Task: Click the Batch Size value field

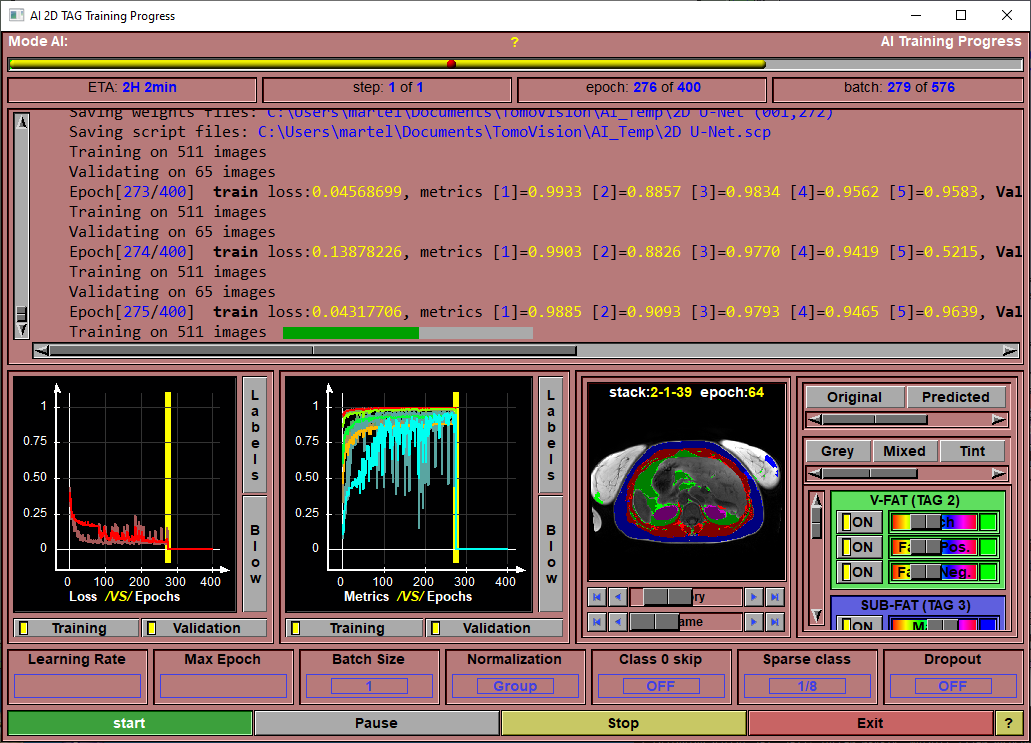Action: [368, 686]
